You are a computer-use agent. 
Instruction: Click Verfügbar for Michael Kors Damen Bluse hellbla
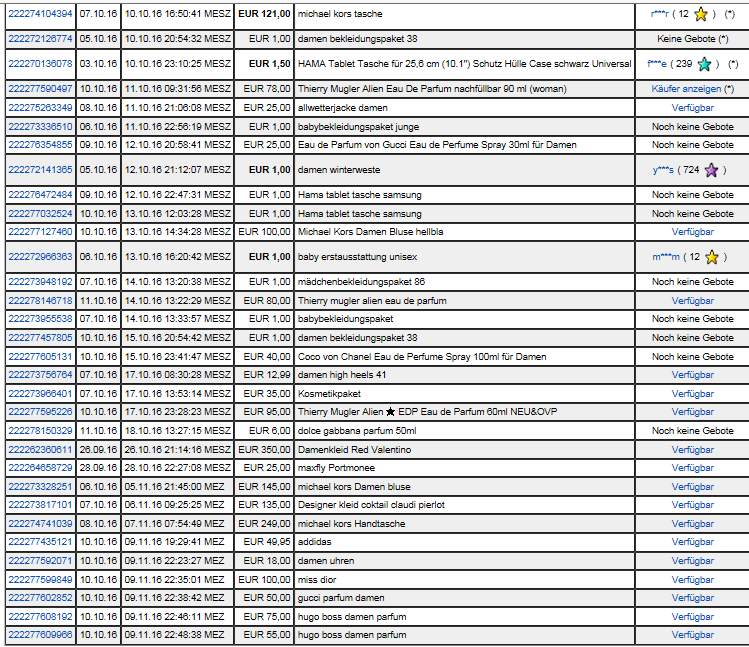click(693, 232)
